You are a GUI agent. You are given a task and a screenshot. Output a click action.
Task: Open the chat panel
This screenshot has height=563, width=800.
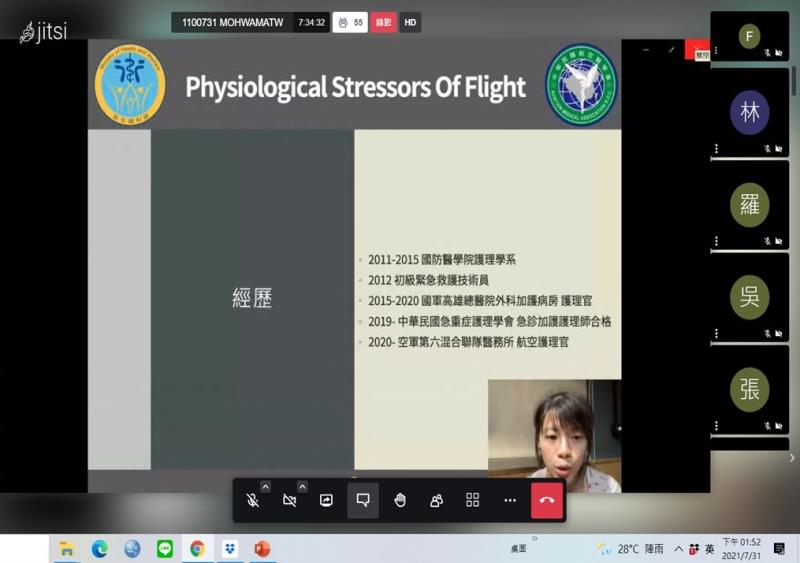pos(363,500)
